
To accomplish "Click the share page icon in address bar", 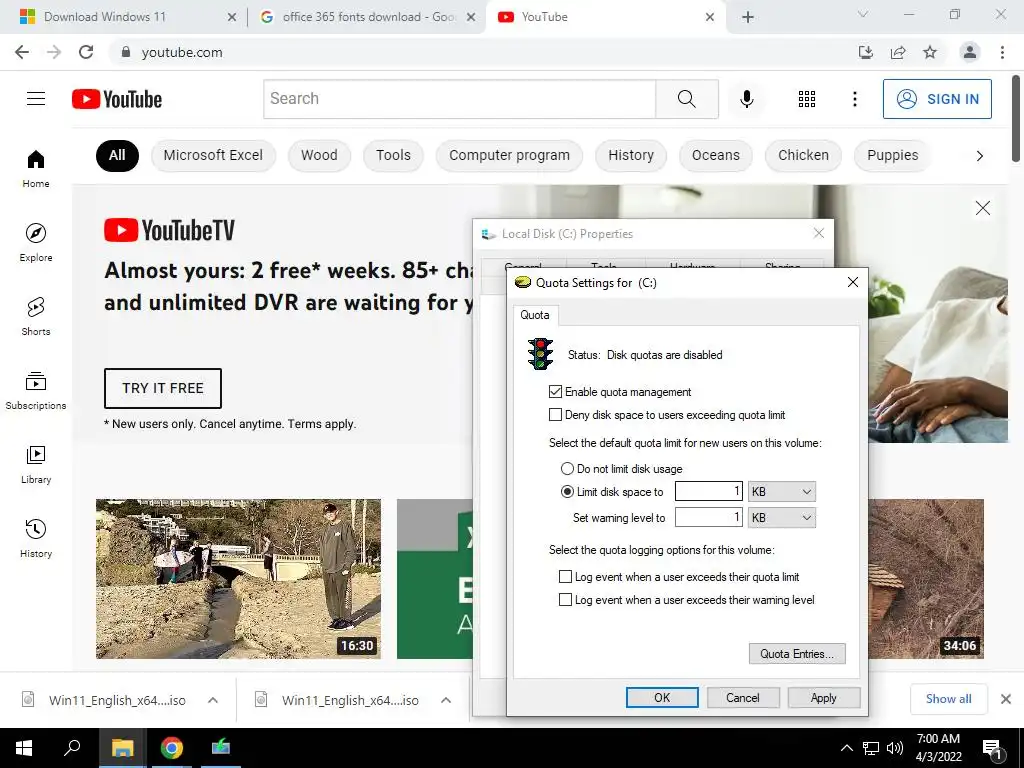I will 898,52.
